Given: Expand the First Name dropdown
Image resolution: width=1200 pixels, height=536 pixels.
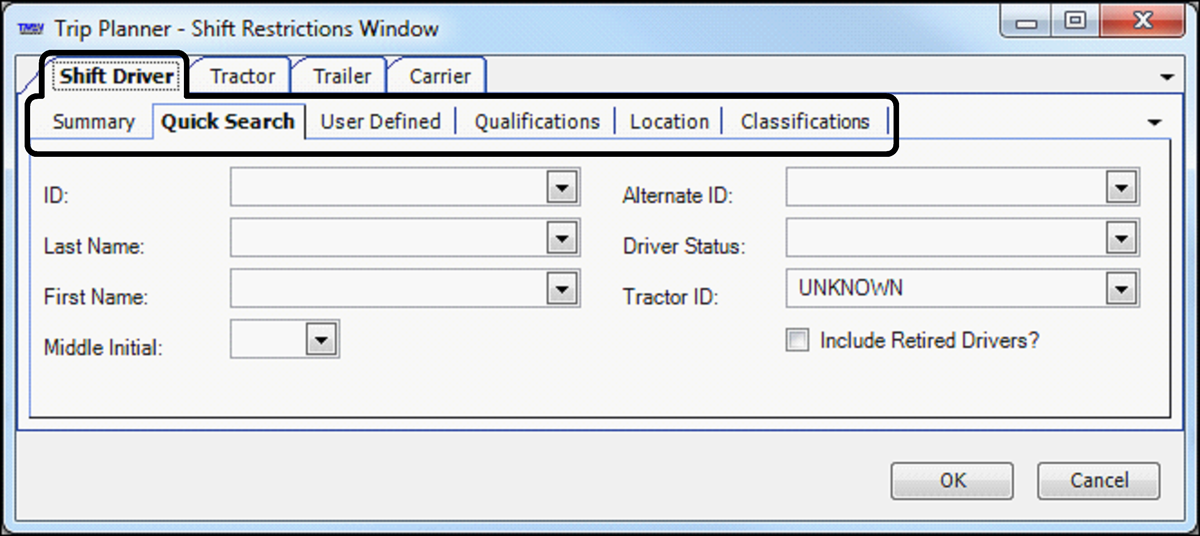Looking at the screenshot, I should pos(563,290).
